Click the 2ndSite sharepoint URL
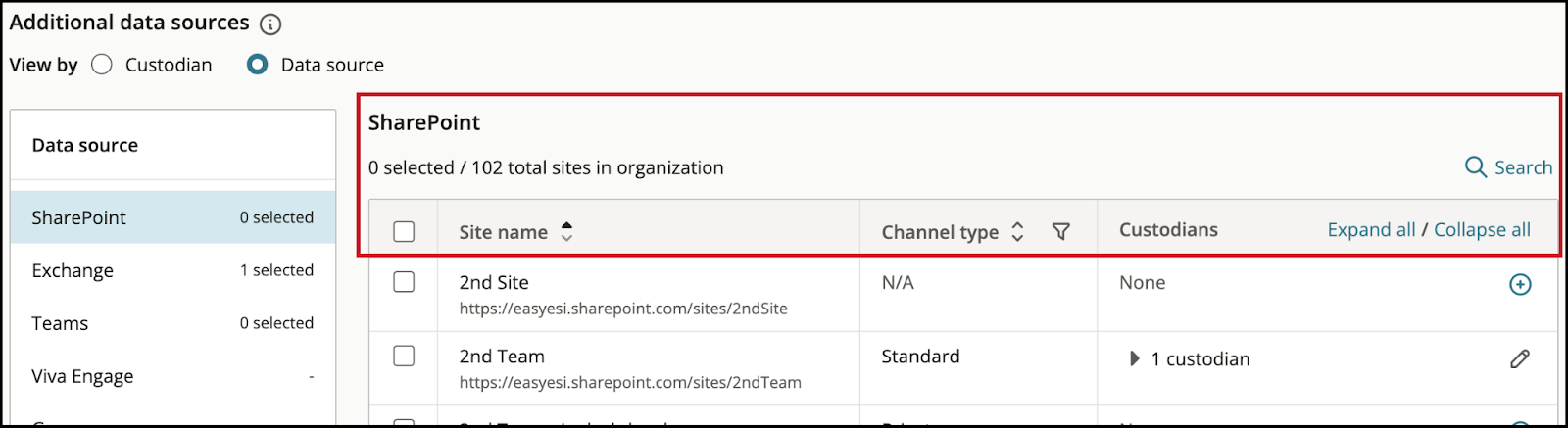 tap(623, 309)
